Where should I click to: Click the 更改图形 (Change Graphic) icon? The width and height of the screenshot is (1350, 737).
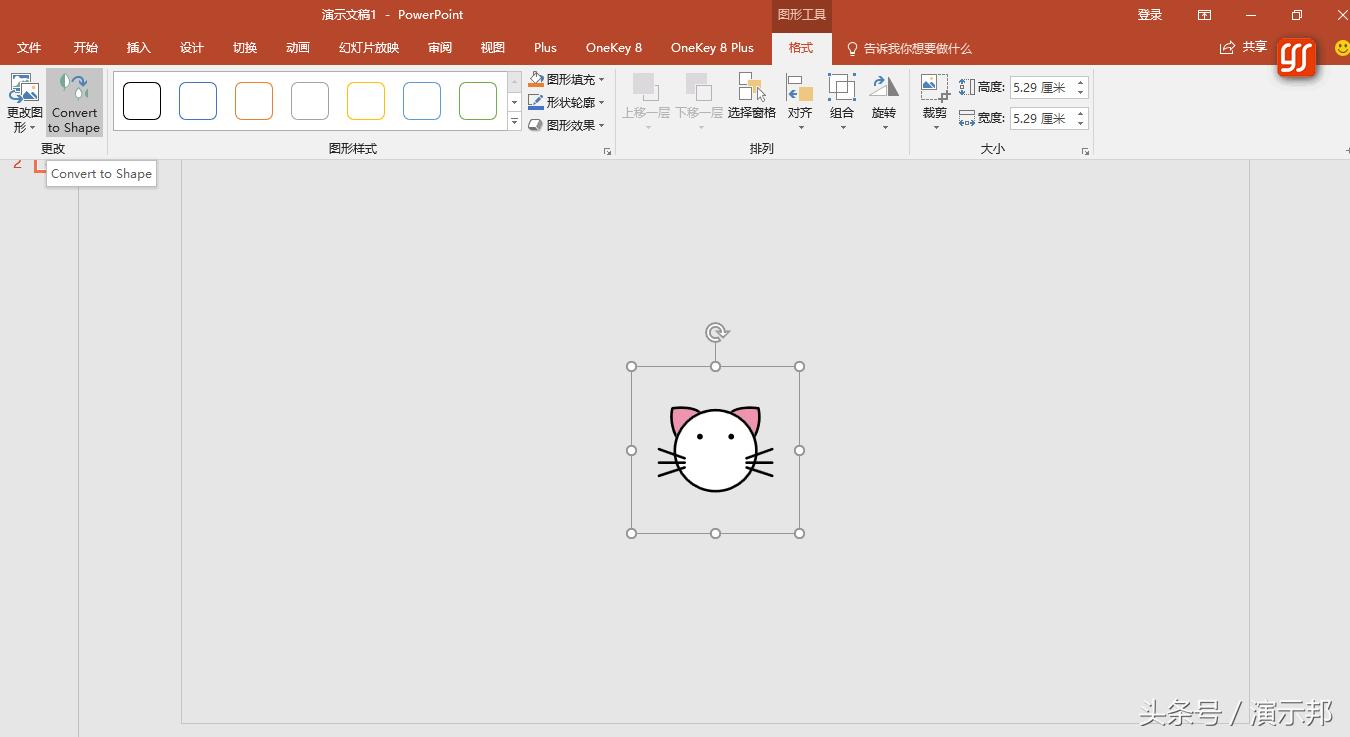pyautogui.click(x=23, y=89)
